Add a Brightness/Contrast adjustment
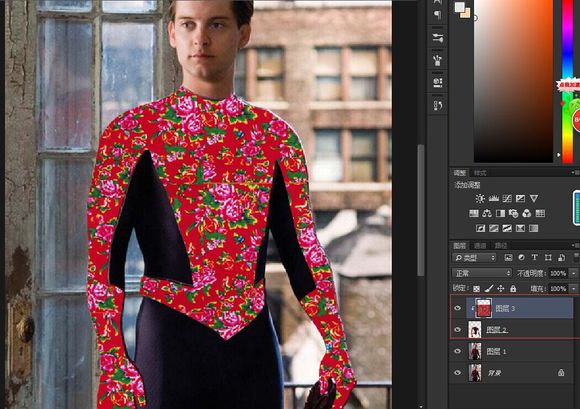The image size is (580, 409). [480, 199]
